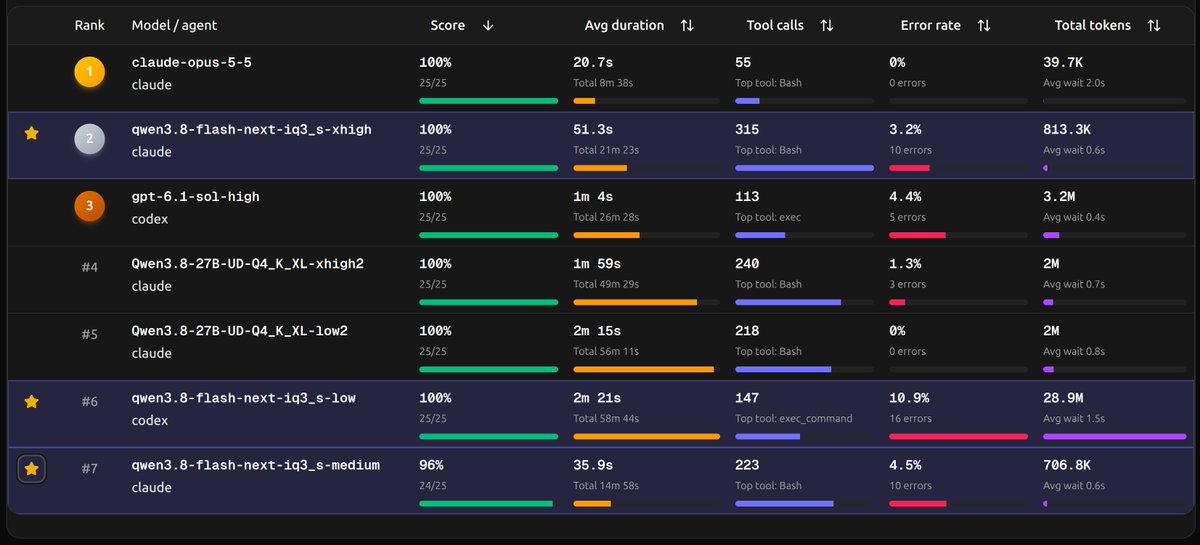The height and width of the screenshot is (545, 1200).
Task: Unstar the qwen3.8-flash-next-iq3_s-xhigh row
Action: [31, 133]
